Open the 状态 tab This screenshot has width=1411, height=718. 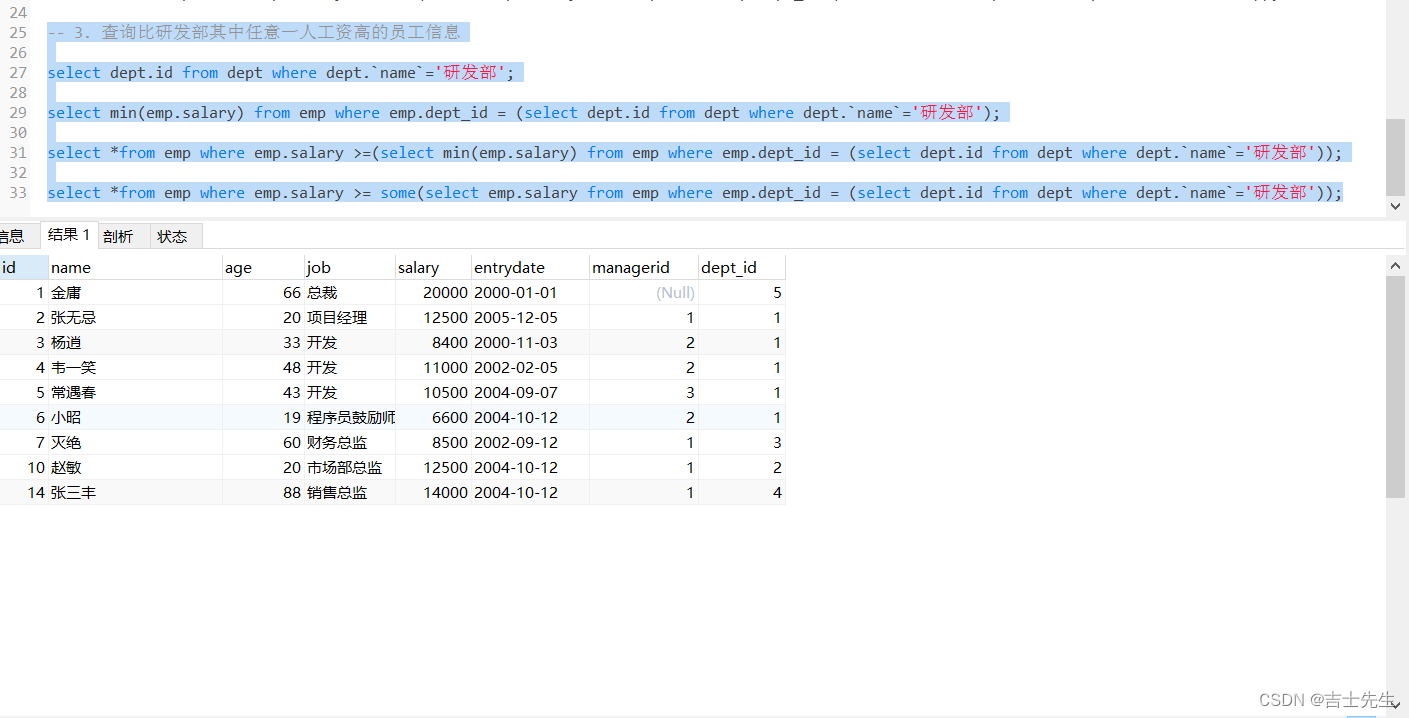(x=173, y=236)
